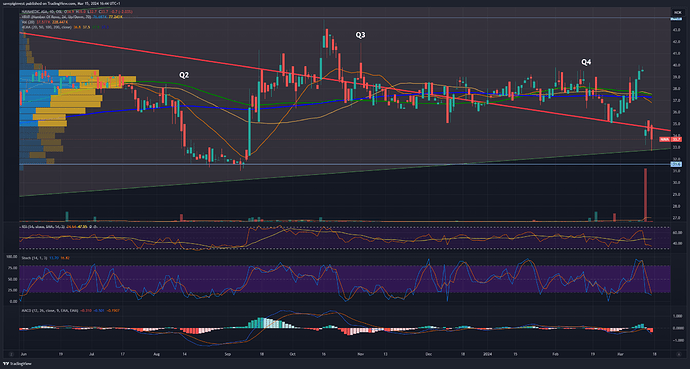Click the red 33.7 last price tag
Viewport: 690px width, 369px height.
670,139
